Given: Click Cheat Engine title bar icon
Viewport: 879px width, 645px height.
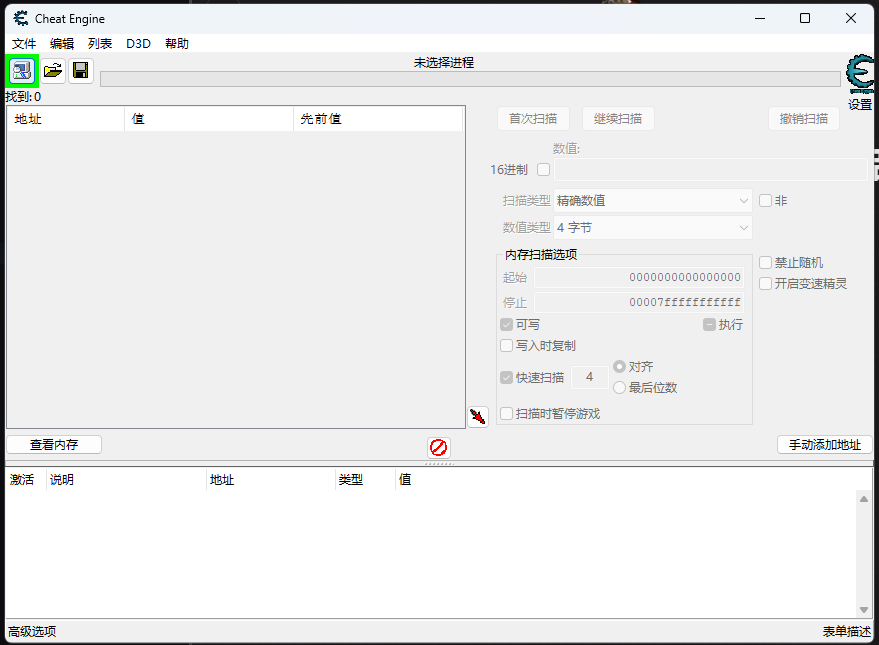Looking at the screenshot, I should [x=20, y=19].
